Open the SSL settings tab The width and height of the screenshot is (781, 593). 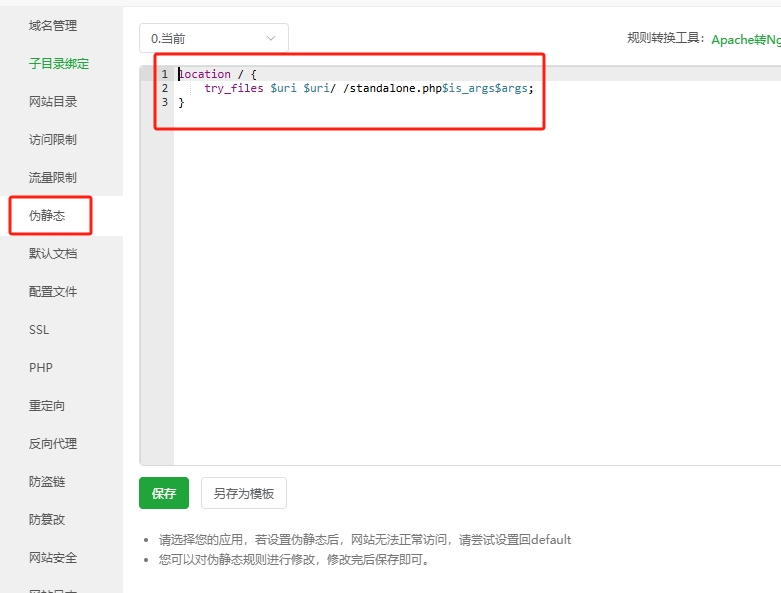click(x=39, y=330)
